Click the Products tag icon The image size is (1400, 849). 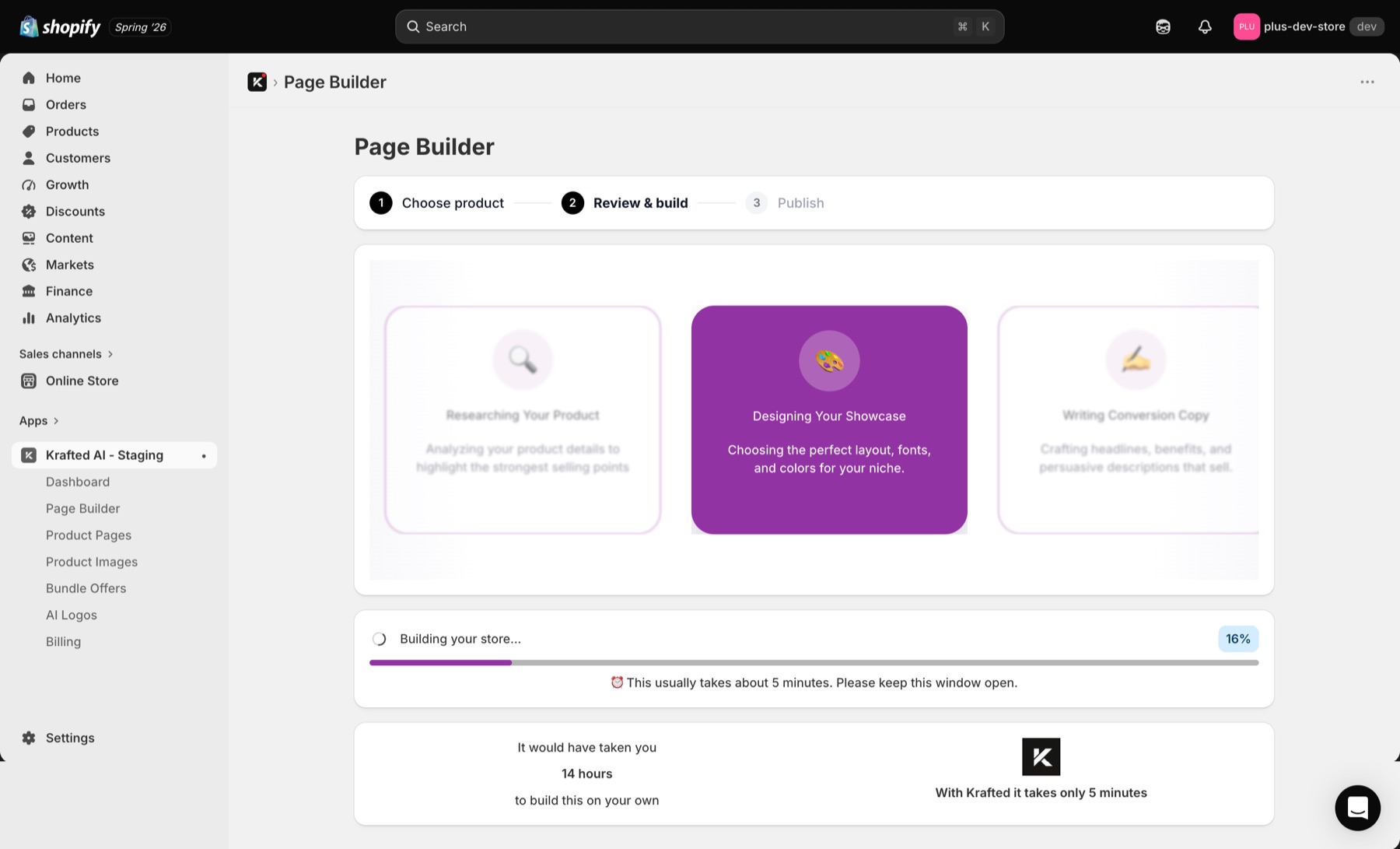(x=29, y=131)
